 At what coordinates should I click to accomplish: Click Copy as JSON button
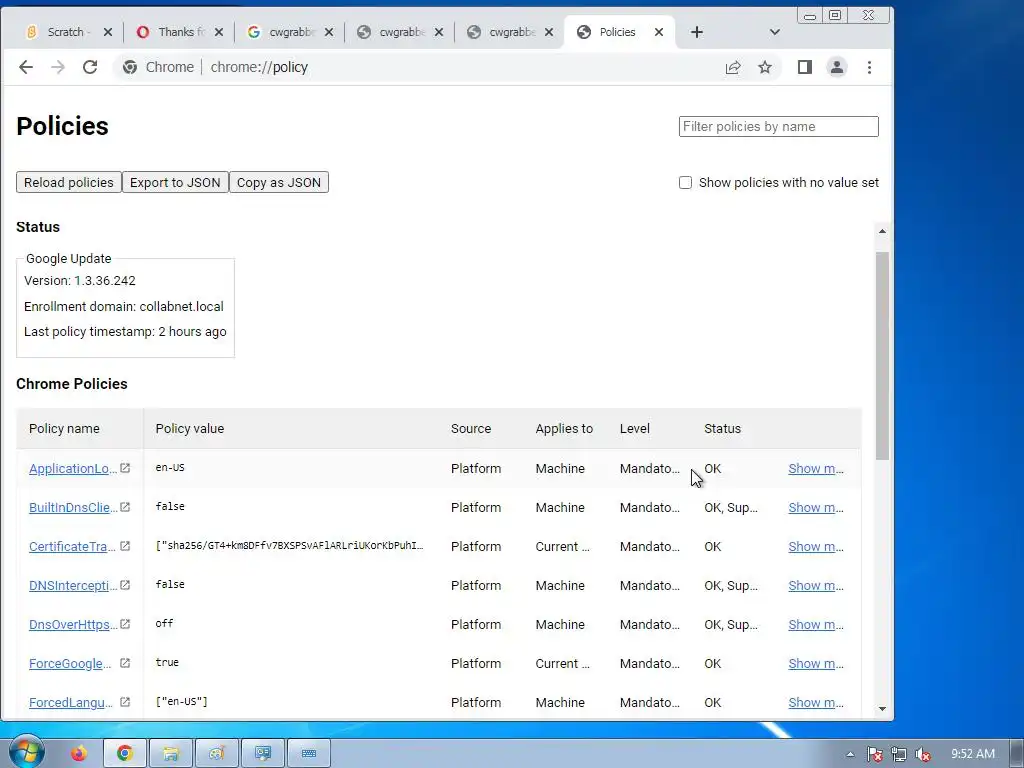[x=279, y=182]
